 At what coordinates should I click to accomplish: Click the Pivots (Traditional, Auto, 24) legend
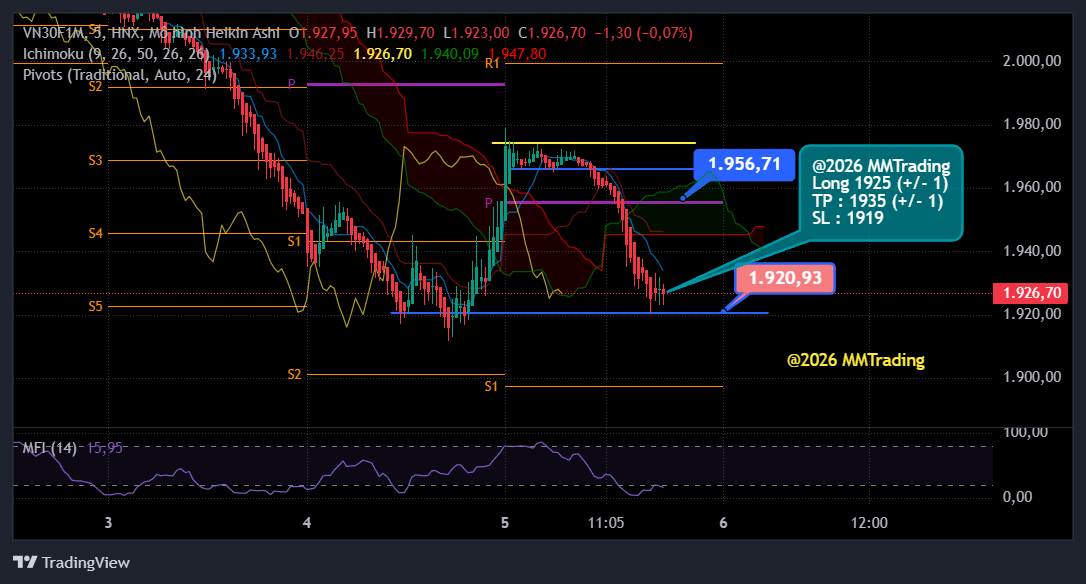[120, 75]
